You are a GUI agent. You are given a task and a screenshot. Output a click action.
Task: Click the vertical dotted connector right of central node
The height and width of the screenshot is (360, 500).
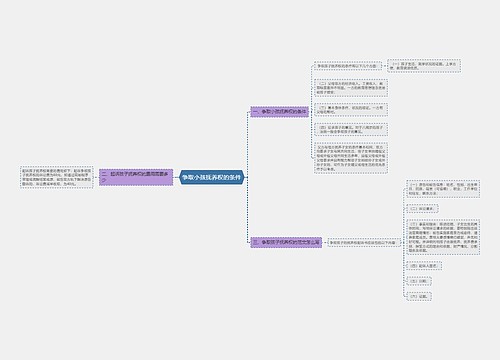(x=247, y=177)
